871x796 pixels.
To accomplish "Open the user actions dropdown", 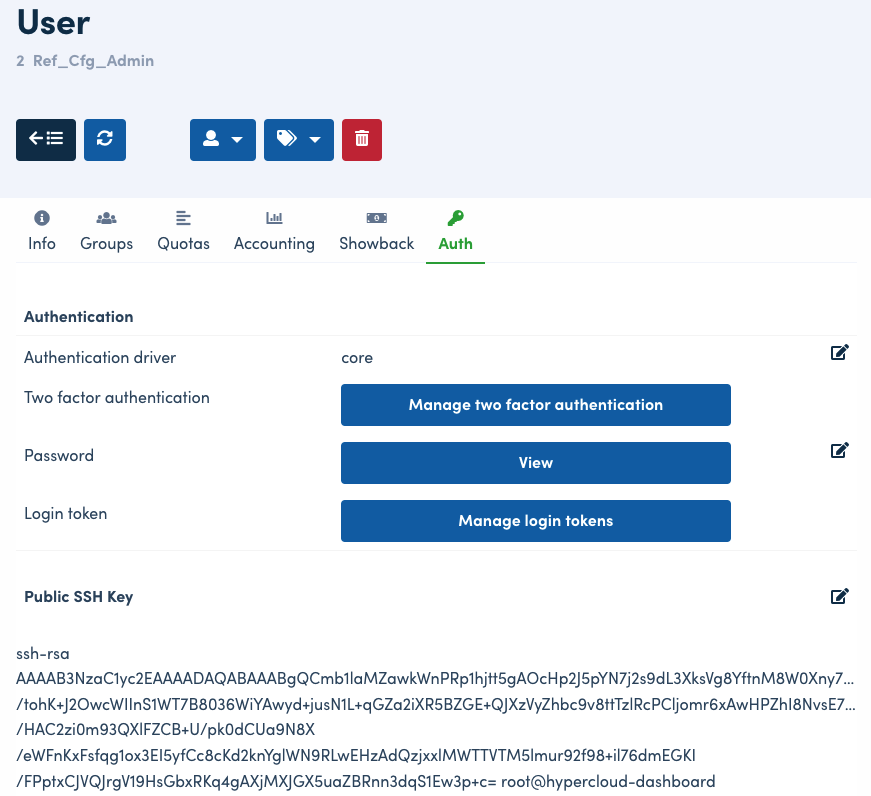I will 223,140.
